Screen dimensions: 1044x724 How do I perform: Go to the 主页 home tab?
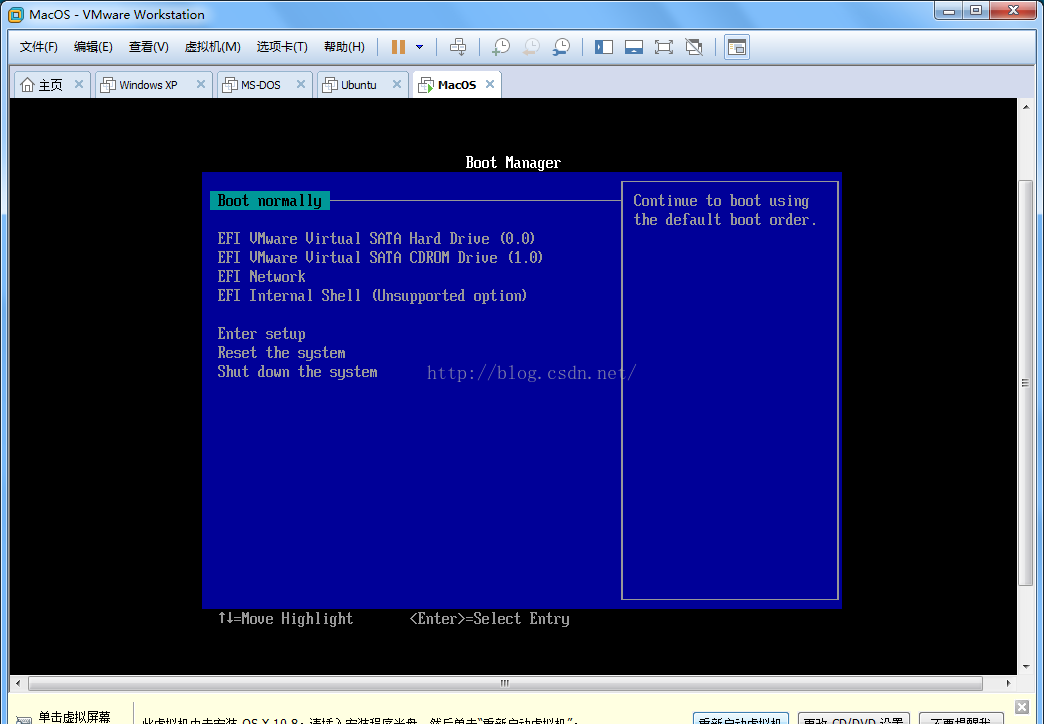pos(42,85)
